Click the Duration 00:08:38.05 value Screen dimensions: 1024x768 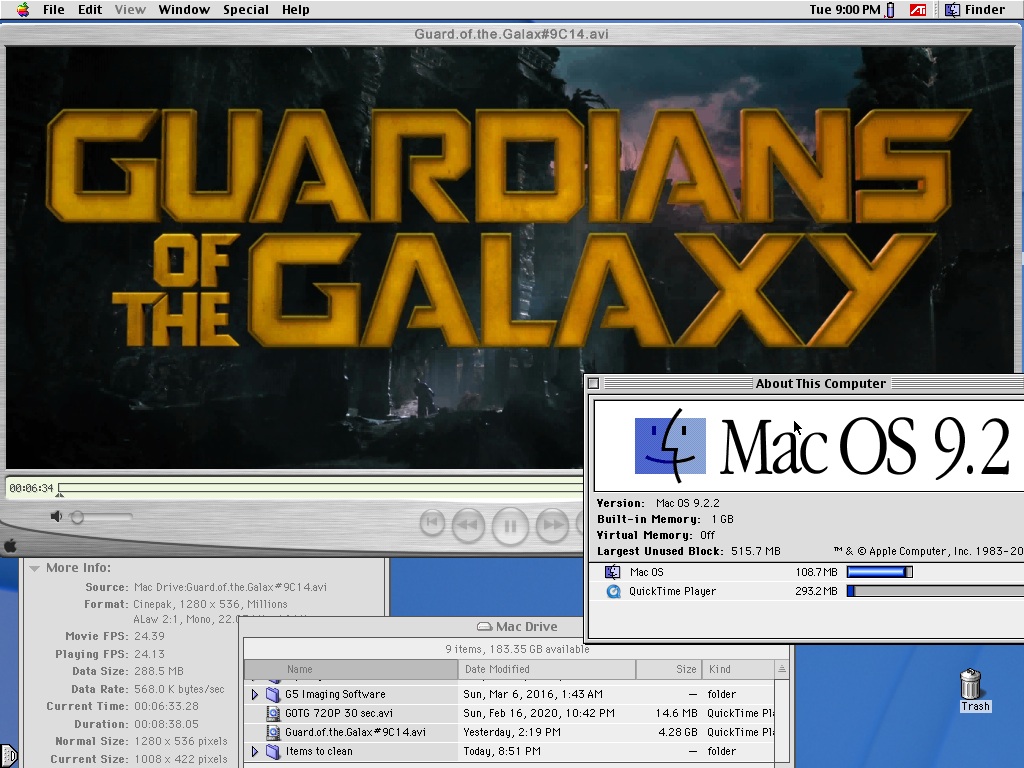166,724
